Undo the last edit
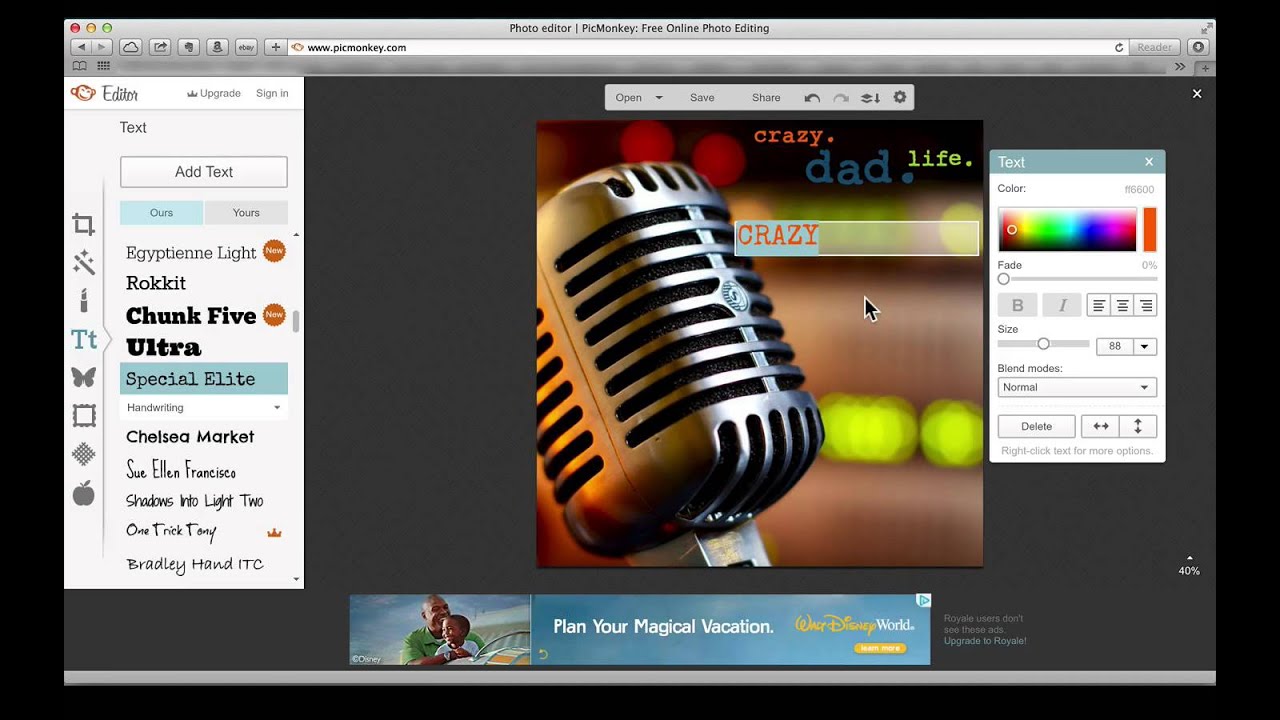Viewport: 1280px width, 720px height. coord(812,98)
